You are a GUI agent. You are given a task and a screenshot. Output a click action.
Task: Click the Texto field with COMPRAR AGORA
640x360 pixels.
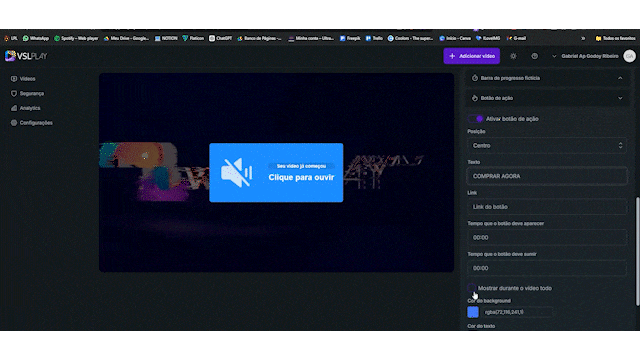(x=547, y=176)
